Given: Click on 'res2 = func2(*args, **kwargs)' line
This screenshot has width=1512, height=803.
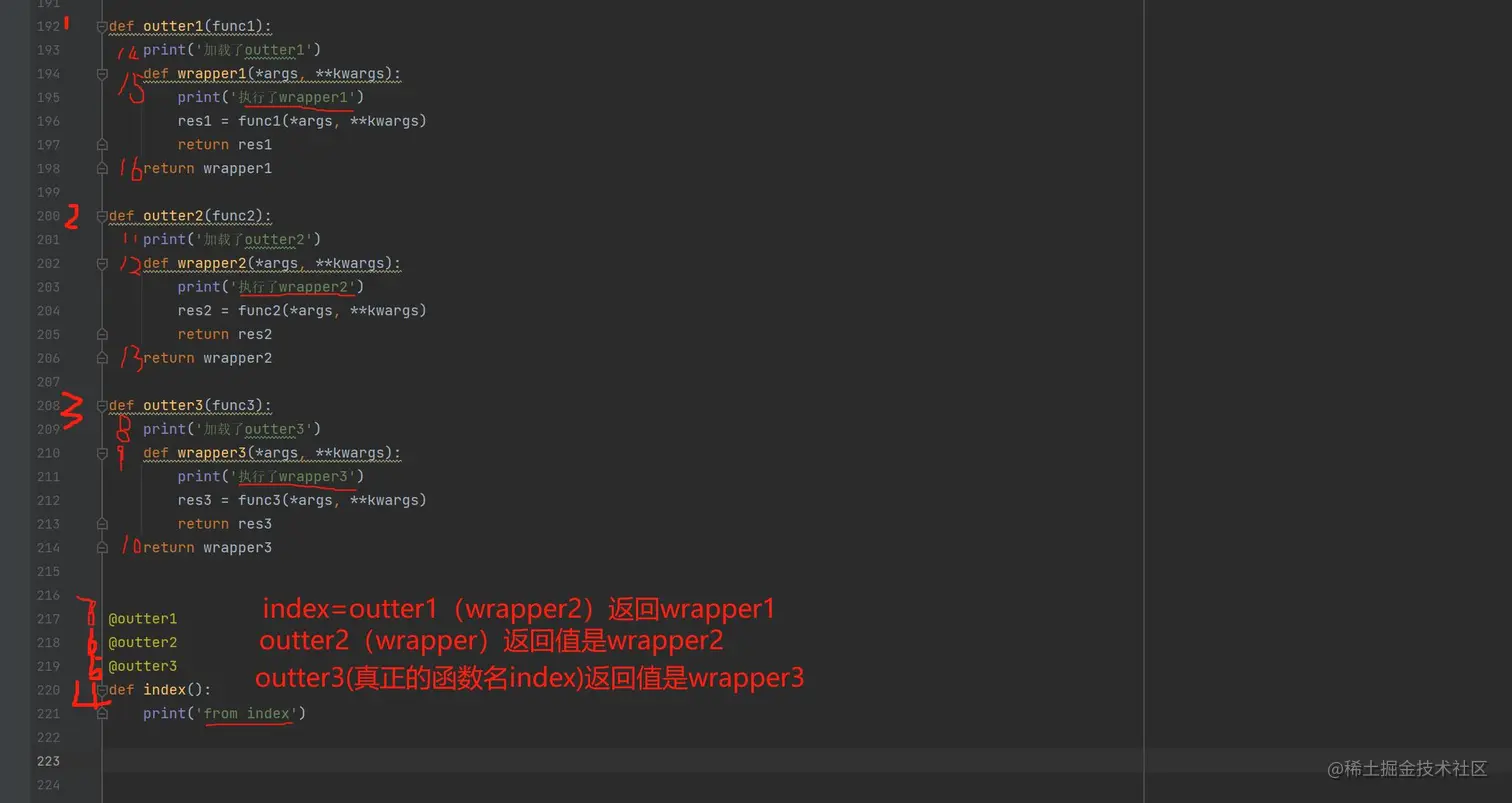Looking at the screenshot, I should 302,311.
